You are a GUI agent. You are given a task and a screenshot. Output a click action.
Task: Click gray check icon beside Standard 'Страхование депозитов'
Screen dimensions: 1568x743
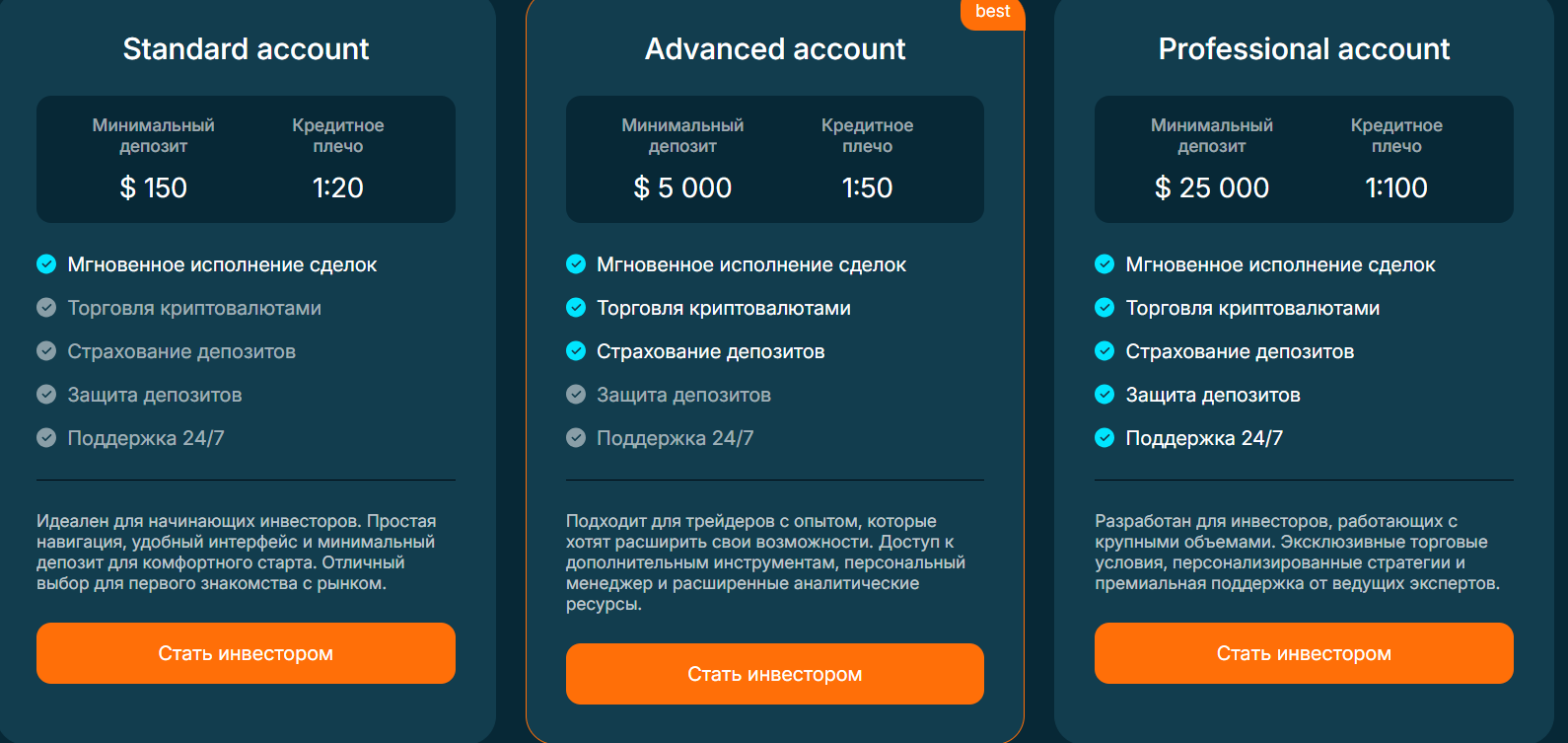coord(46,350)
